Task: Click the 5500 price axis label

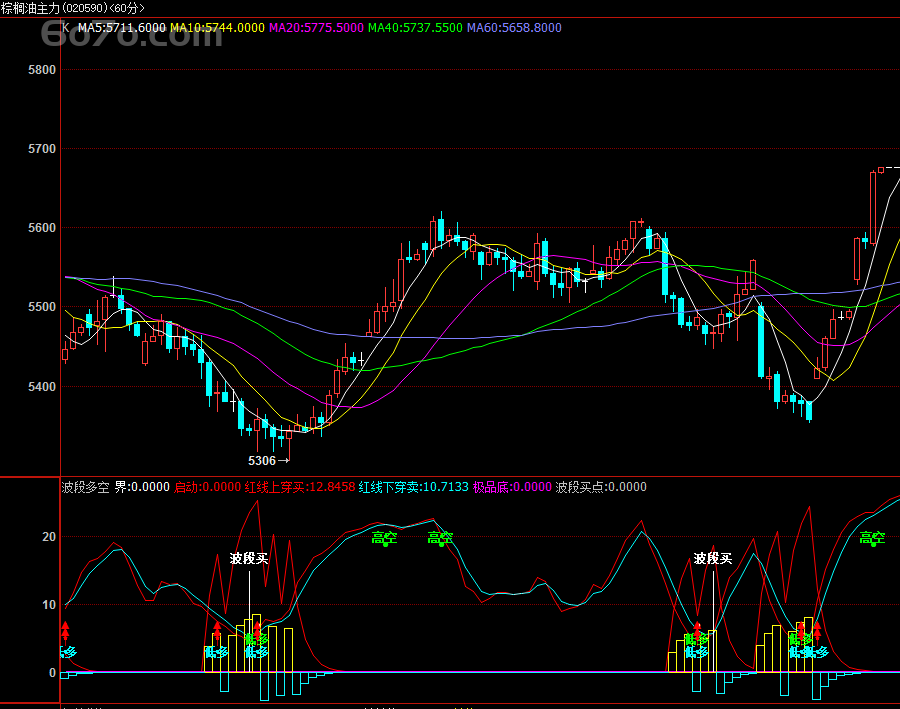Action: pos(42,307)
